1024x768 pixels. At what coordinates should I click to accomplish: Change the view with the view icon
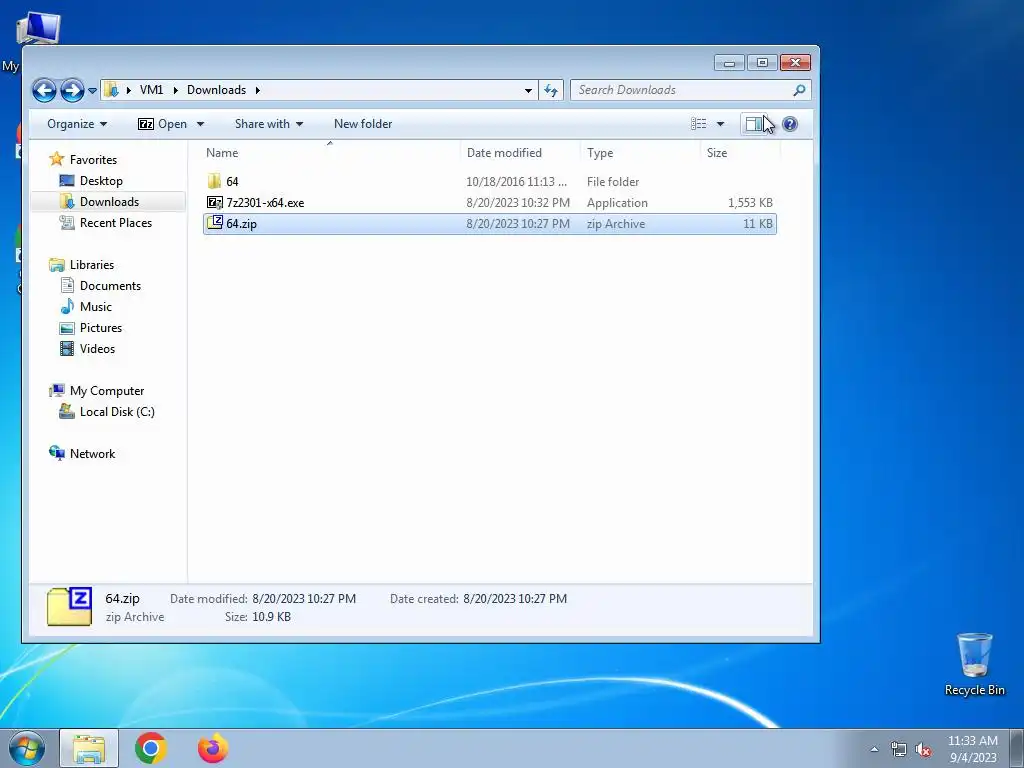[699, 124]
